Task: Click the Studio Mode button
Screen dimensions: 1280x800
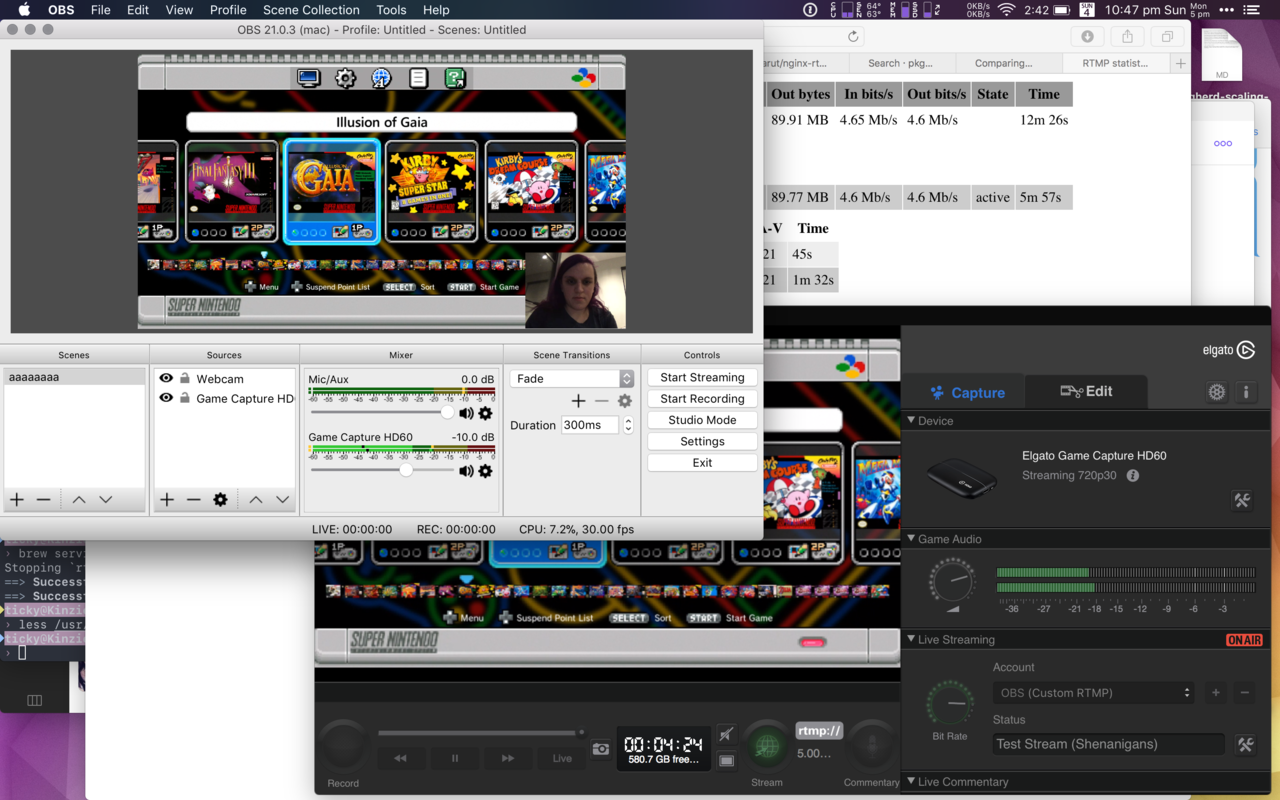Action: pyautogui.click(x=702, y=420)
